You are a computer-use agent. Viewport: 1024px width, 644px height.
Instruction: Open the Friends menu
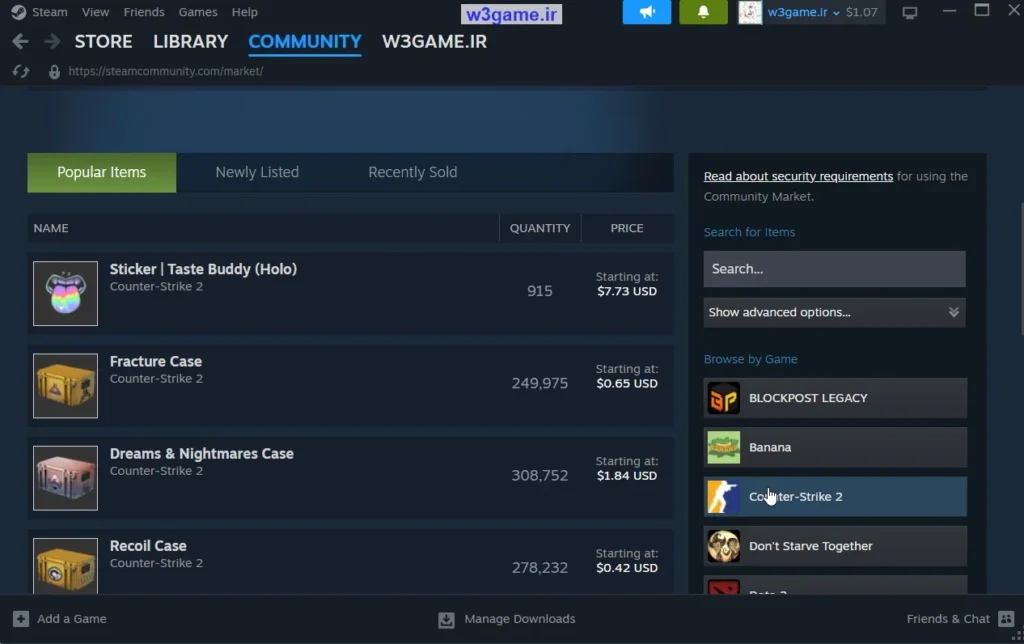click(x=144, y=12)
